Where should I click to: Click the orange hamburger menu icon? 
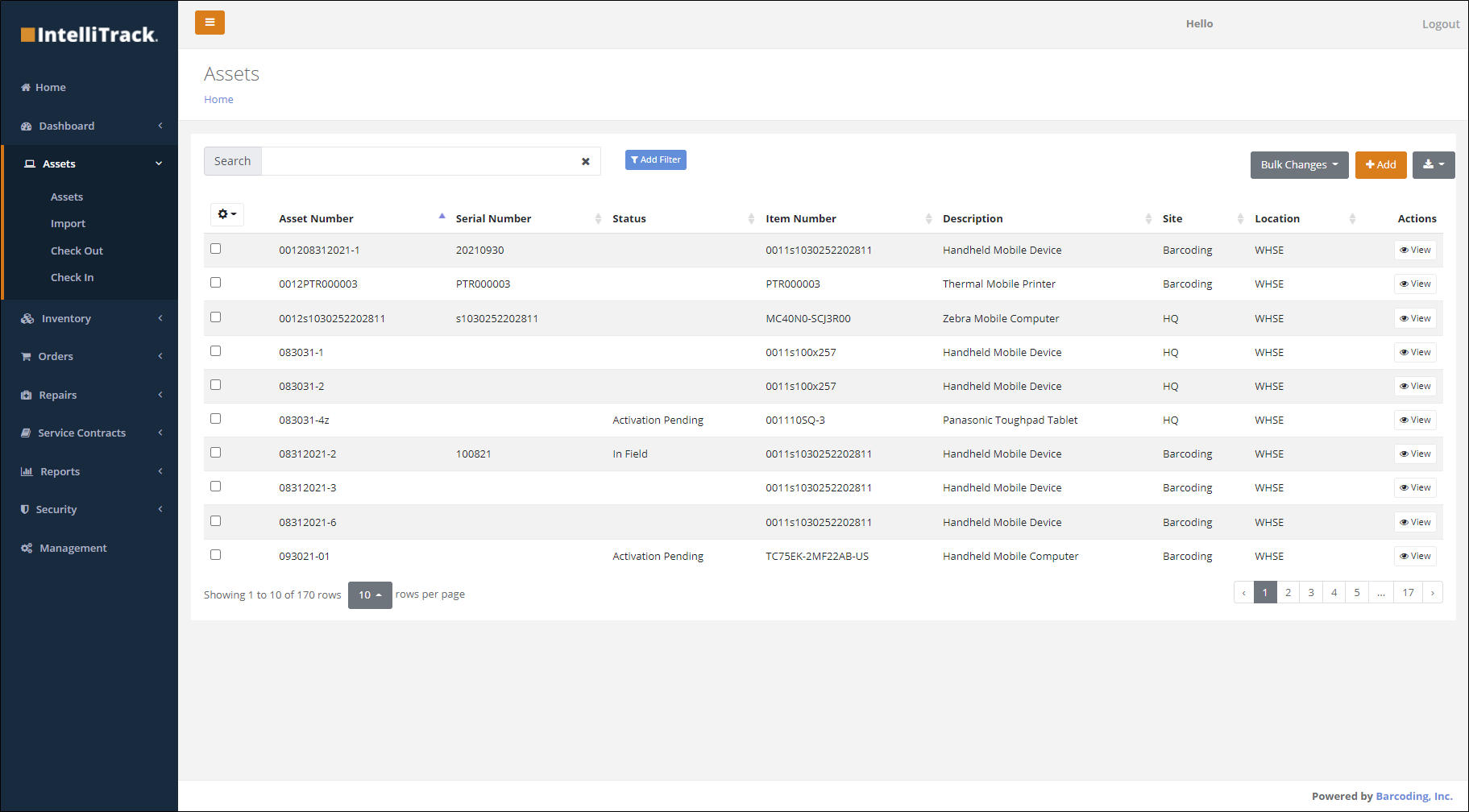pos(210,23)
